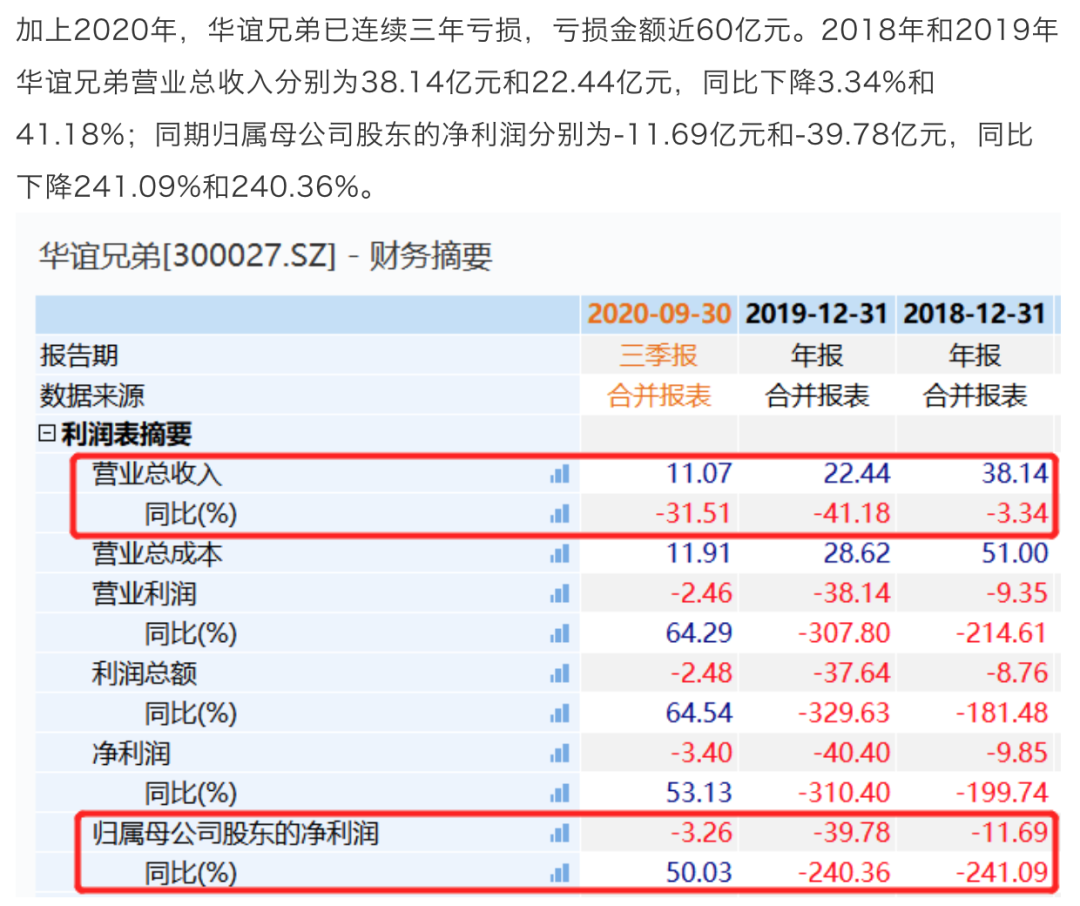Click the chart icon in the 53.13 row

[560, 794]
